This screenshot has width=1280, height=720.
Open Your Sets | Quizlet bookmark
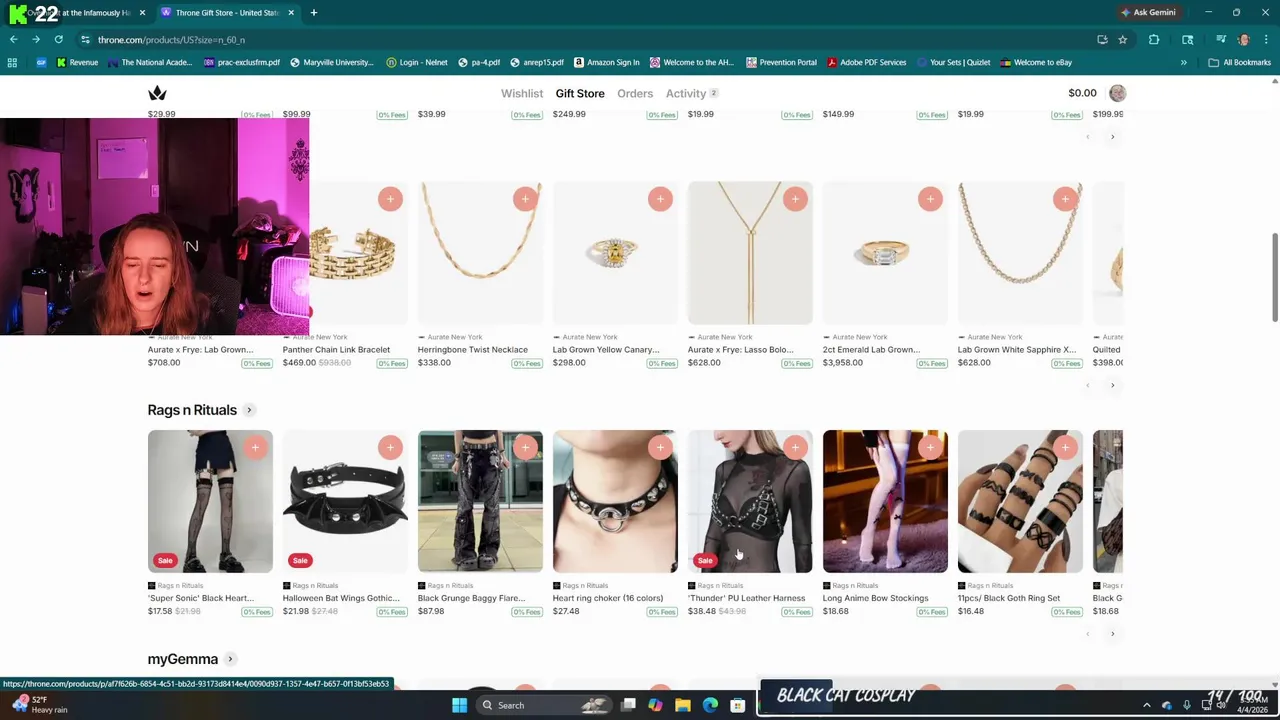[953, 62]
